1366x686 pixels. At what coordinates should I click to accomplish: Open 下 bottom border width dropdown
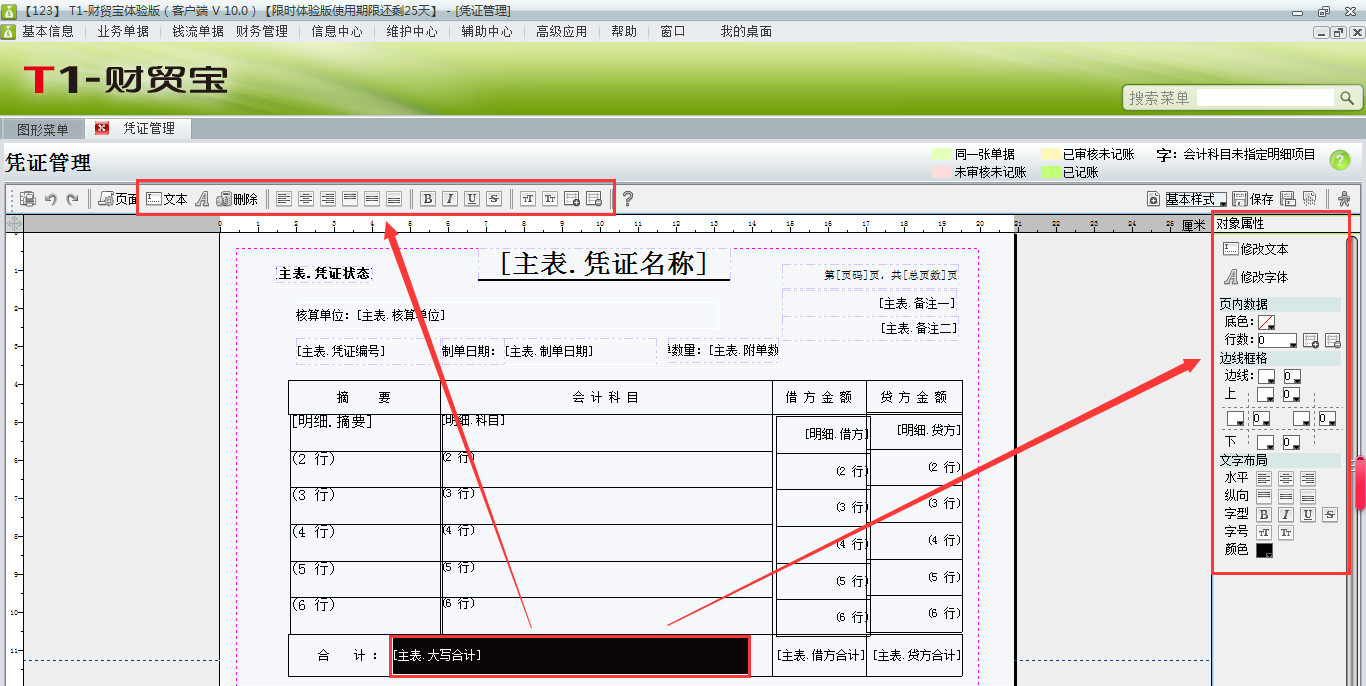1291,442
